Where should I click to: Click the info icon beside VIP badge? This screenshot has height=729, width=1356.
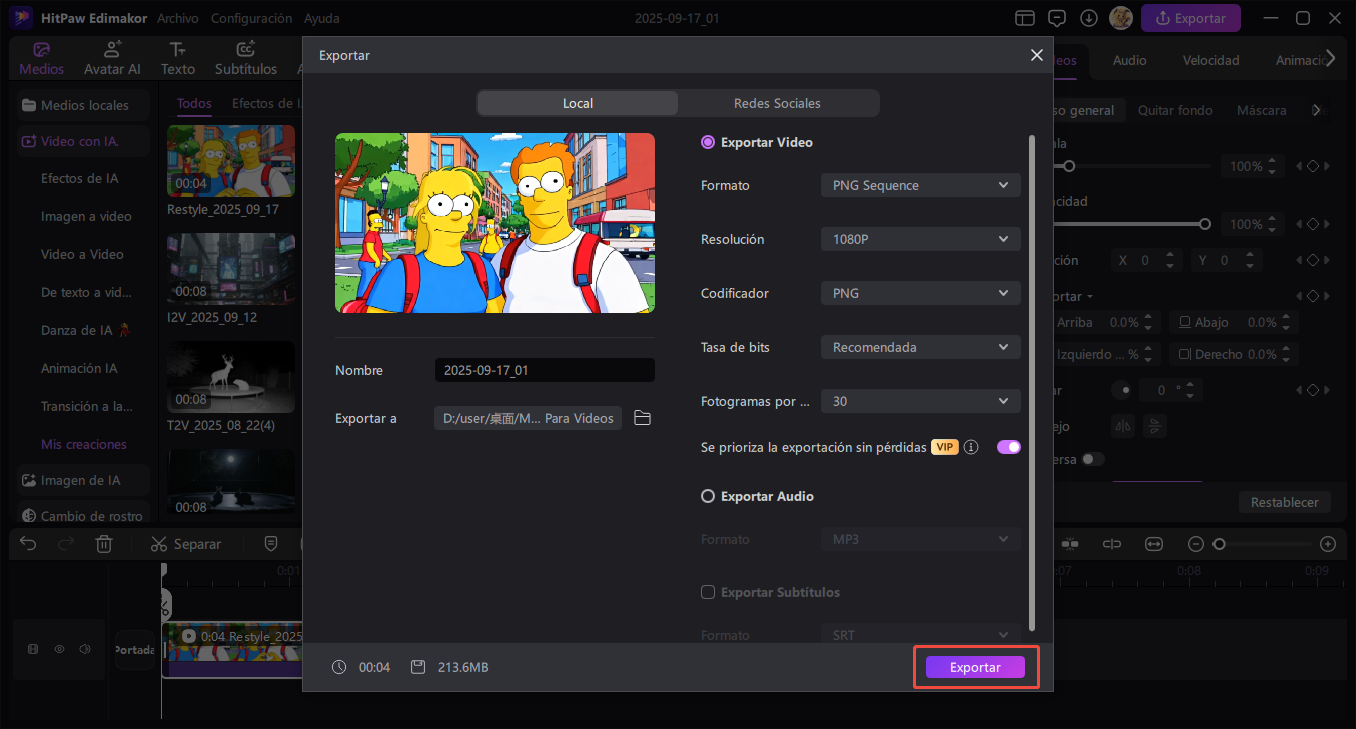pos(971,447)
